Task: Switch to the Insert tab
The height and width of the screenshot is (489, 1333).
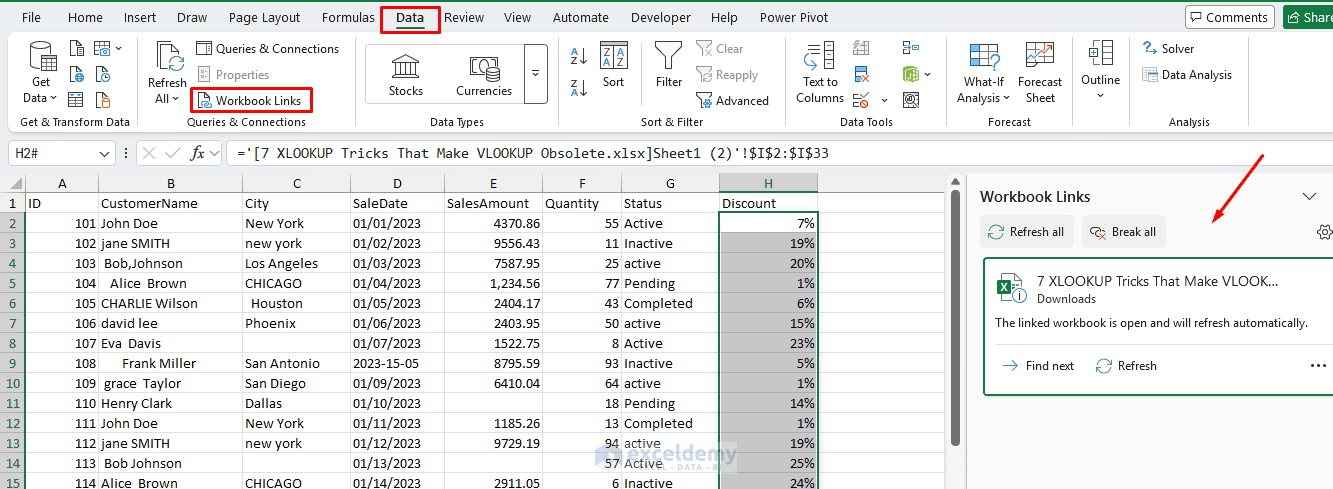Action: [x=140, y=17]
